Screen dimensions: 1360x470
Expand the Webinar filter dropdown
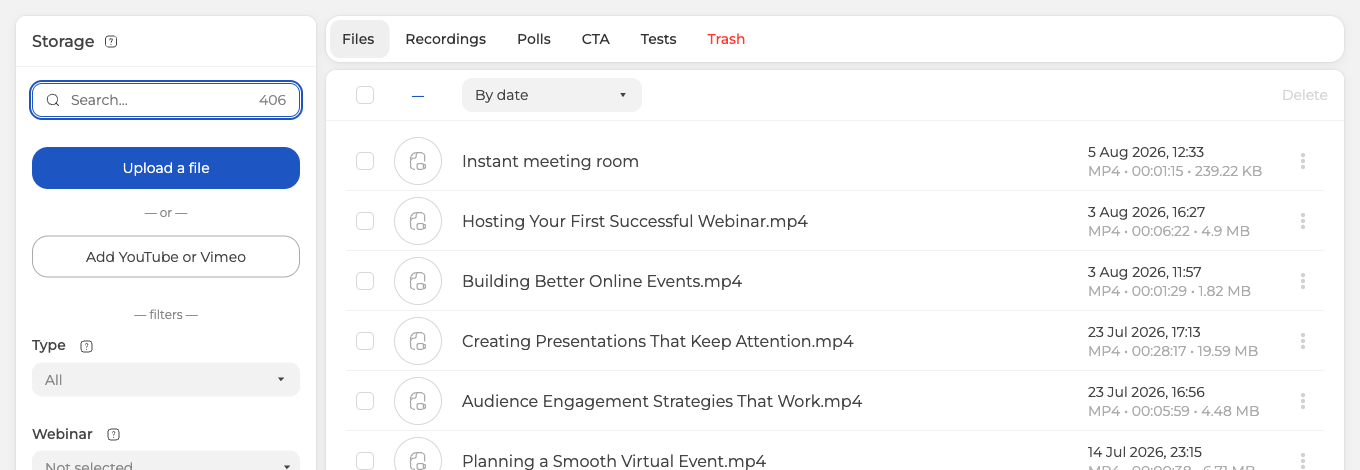click(166, 461)
